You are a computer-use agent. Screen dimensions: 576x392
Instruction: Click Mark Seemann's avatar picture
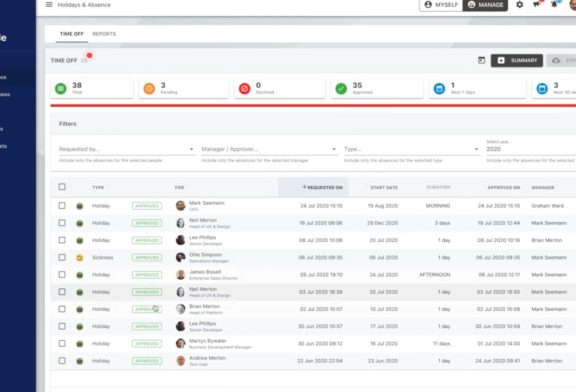[180, 206]
